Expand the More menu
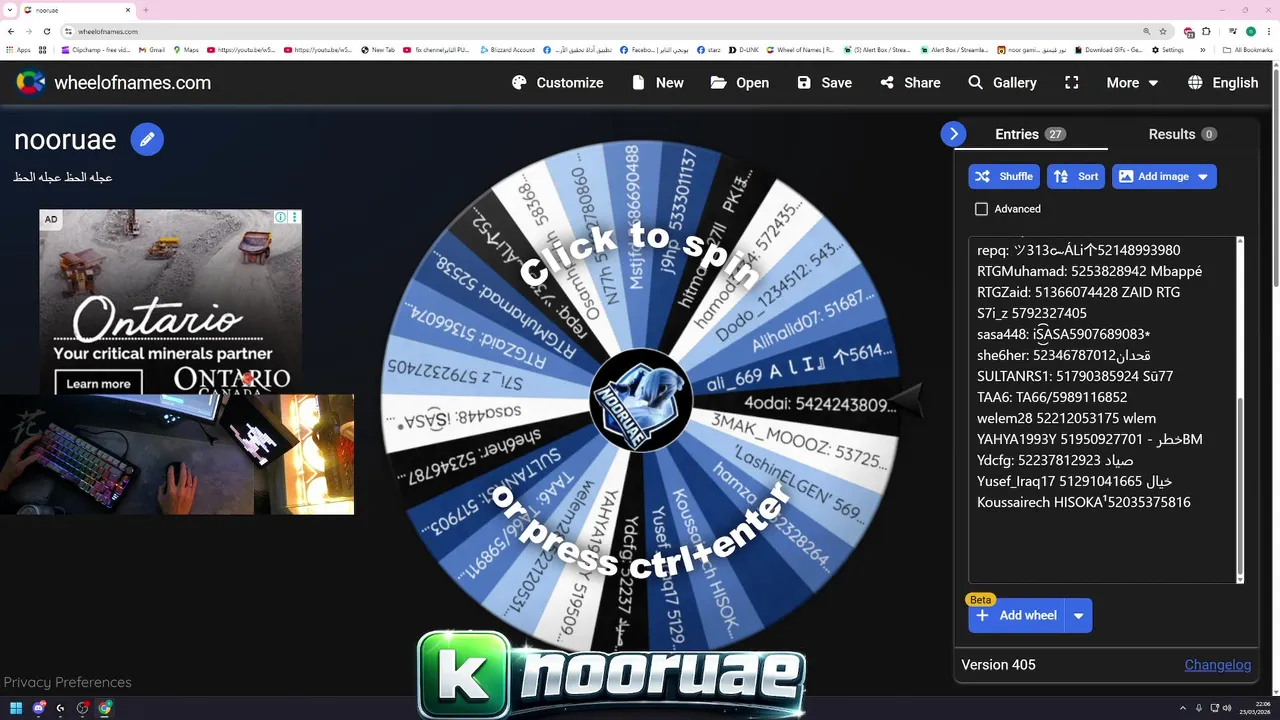Screen dimensions: 1280x720 pos(1132,83)
